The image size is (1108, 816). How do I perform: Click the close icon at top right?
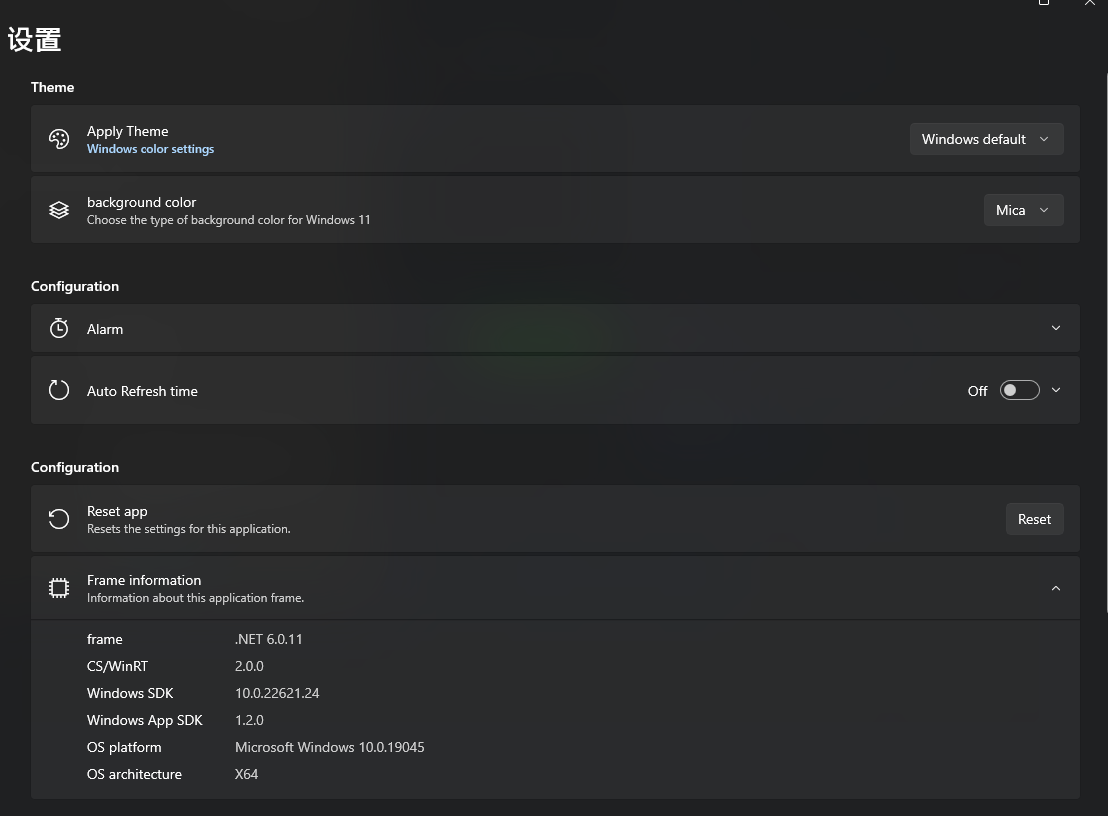1089,4
